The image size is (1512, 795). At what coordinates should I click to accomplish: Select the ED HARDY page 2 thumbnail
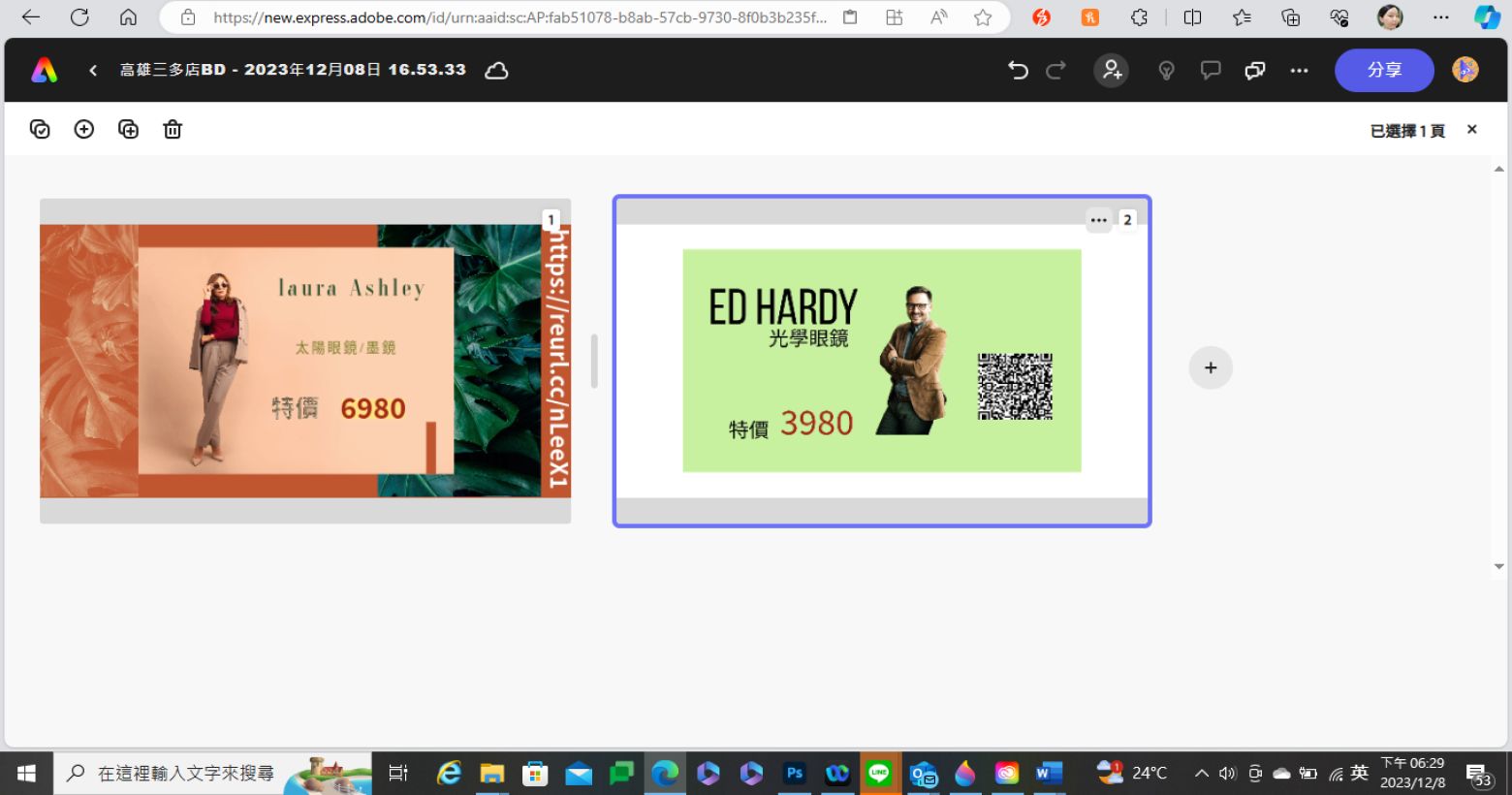coord(882,361)
